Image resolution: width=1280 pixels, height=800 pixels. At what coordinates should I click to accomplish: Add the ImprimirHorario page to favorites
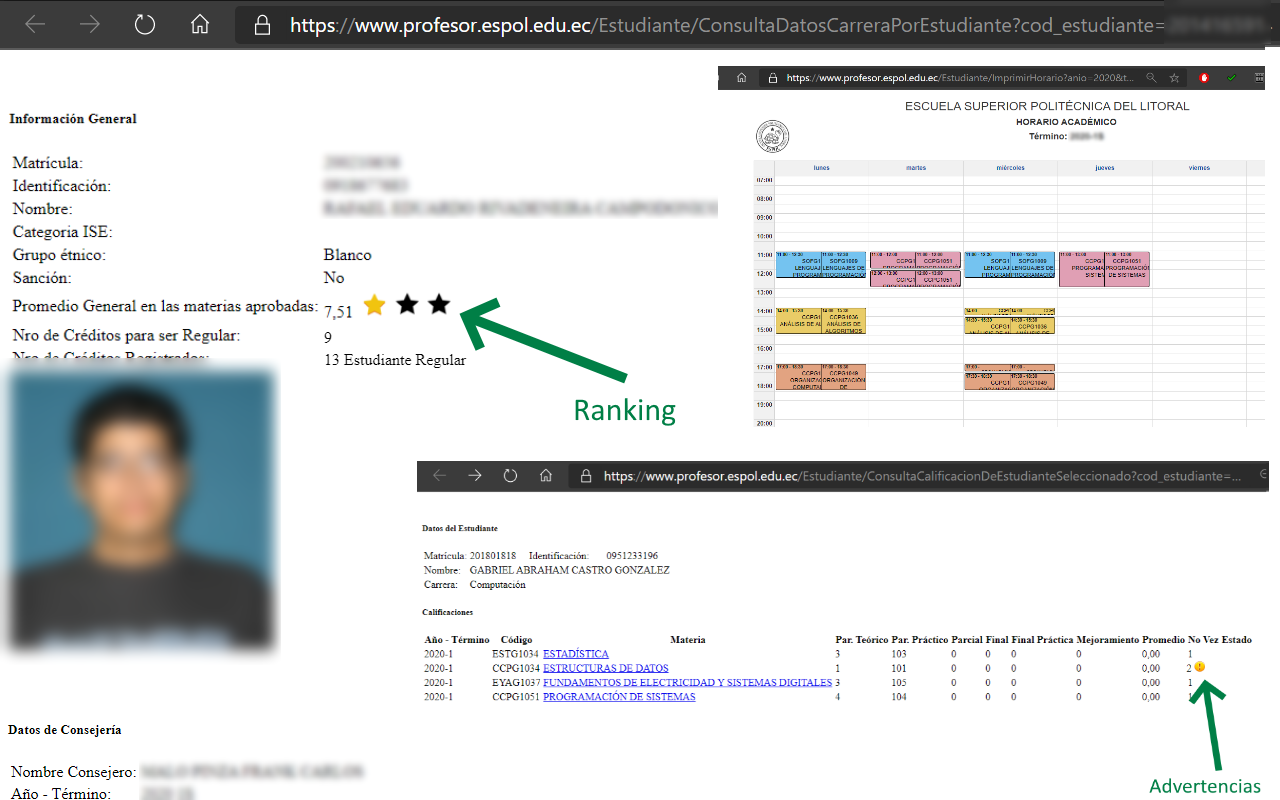click(1175, 77)
